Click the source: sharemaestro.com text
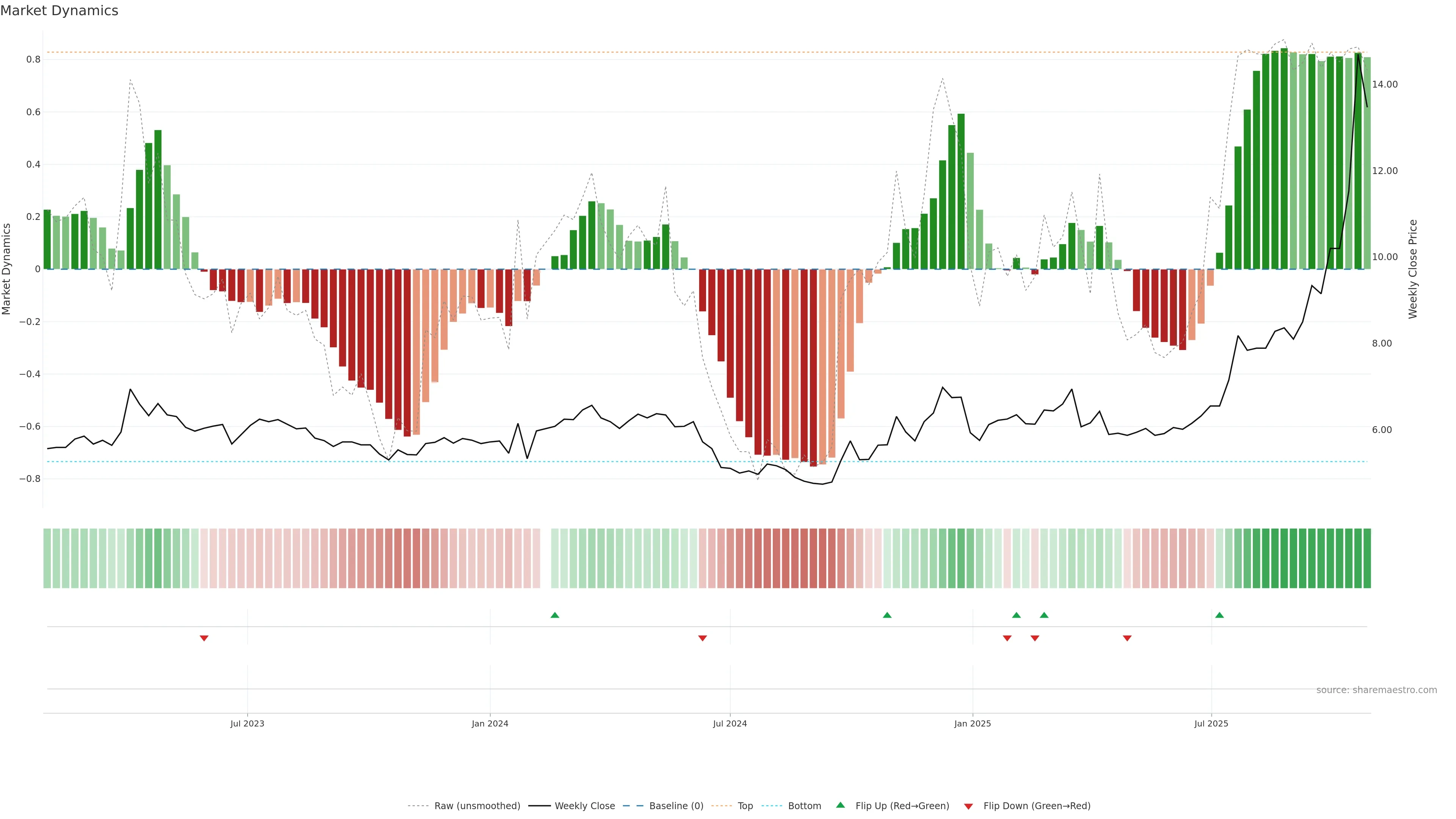Screen dimensions: 1456x819 coord(1376,690)
